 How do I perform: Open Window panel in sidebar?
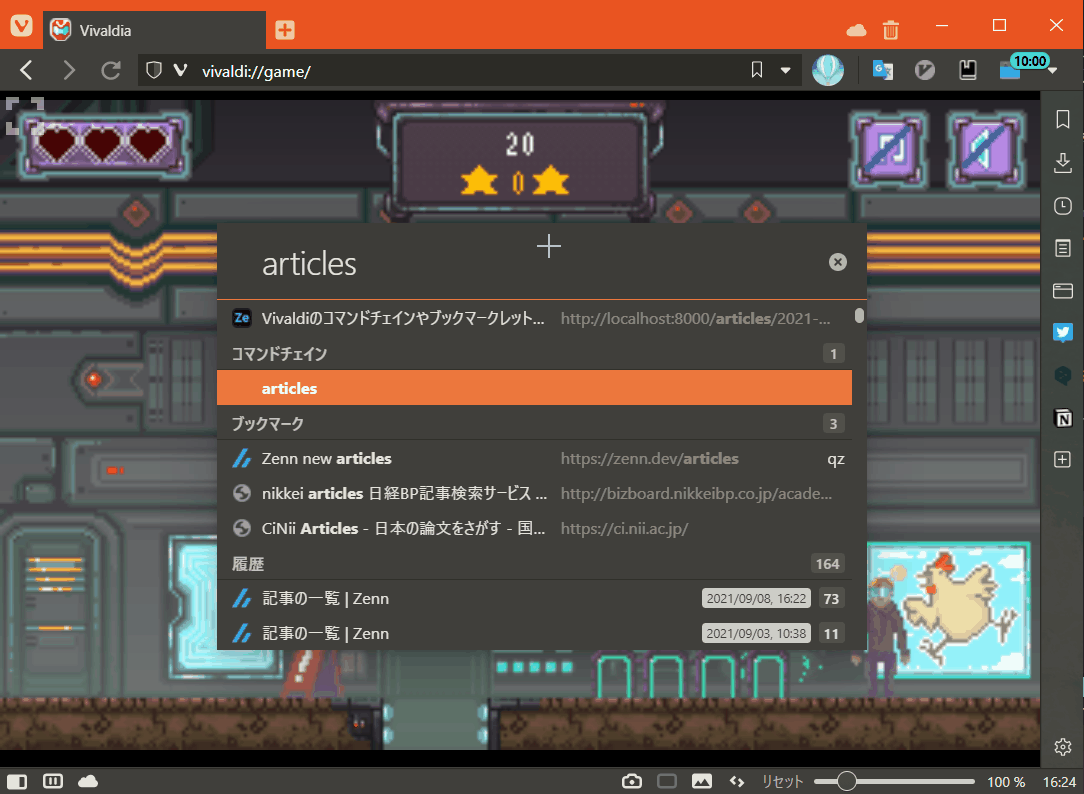(x=1063, y=291)
